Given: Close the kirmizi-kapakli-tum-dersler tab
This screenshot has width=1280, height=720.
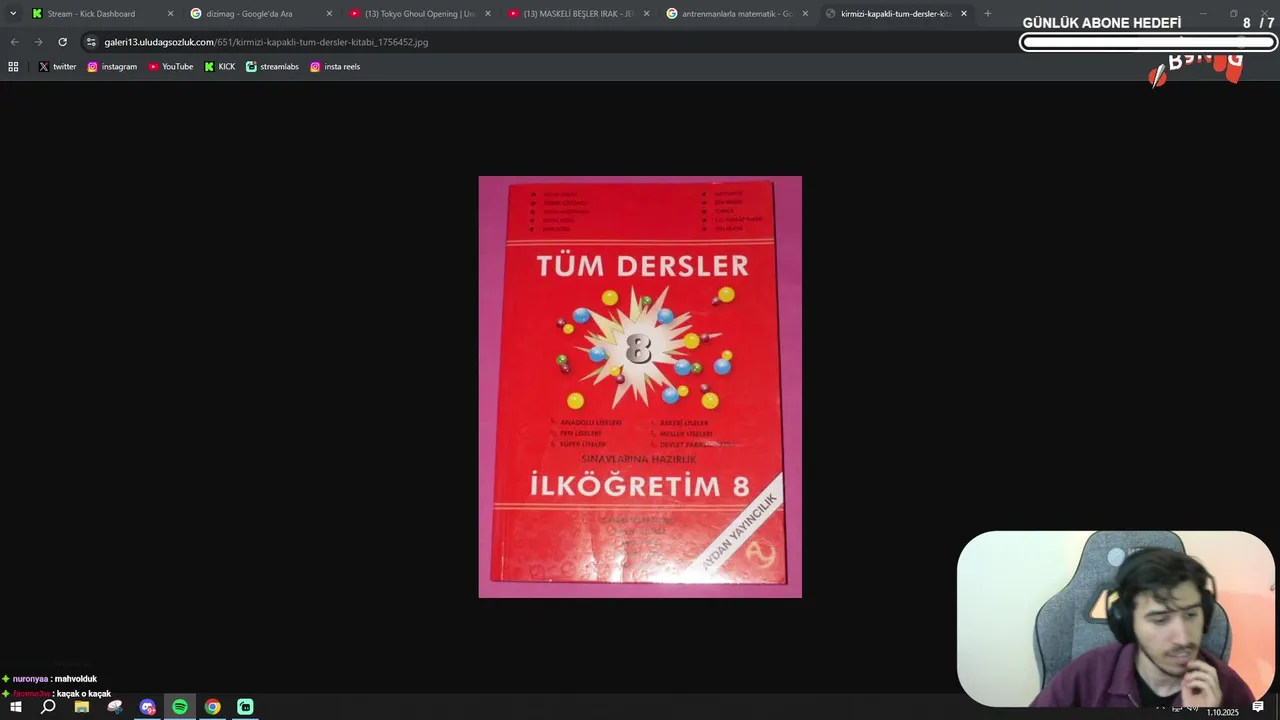Looking at the screenshot, I should pos(964,14).
